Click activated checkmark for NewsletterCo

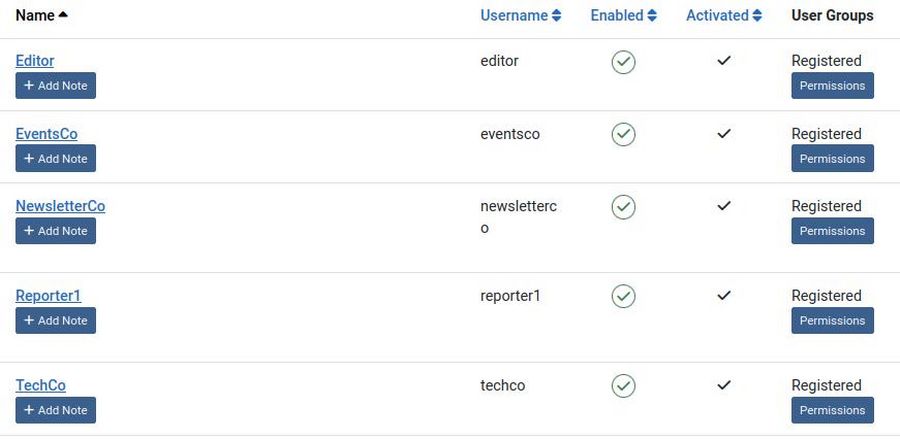coord(724,206)
